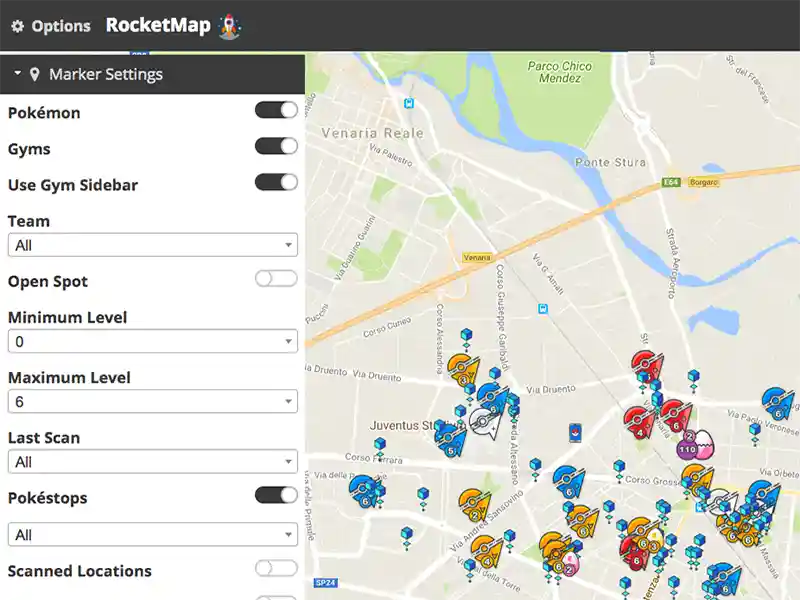Click transit station icon near Via G. Amalfi
Screen dimensions: 800x600
click(x=543, y=309)
